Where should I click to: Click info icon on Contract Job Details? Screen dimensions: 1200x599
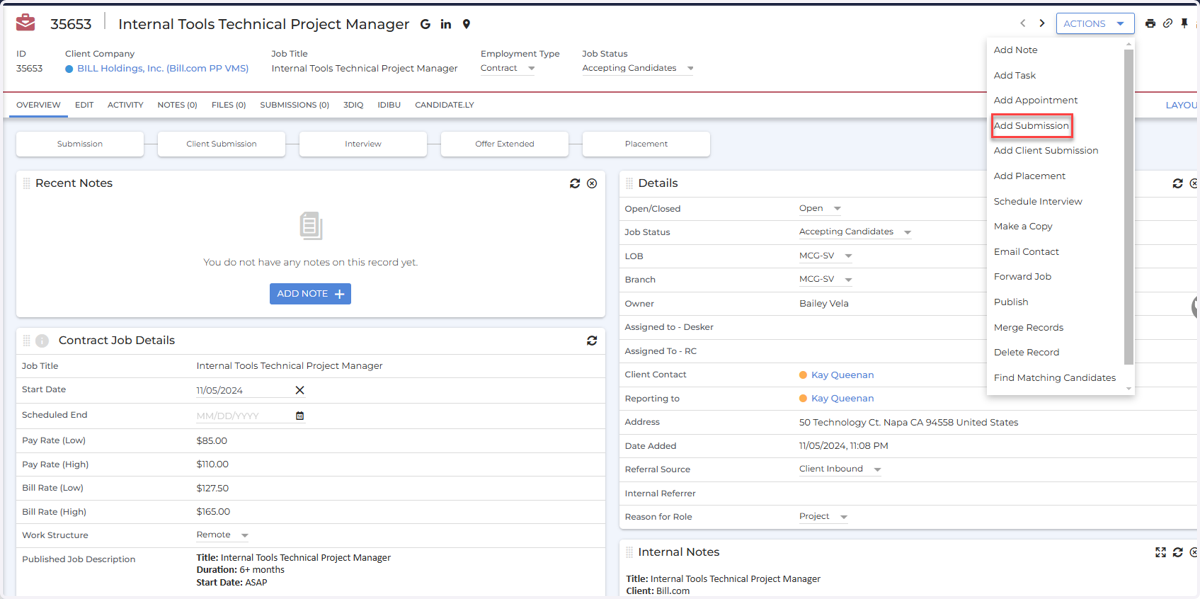click(x=42, y=341)
